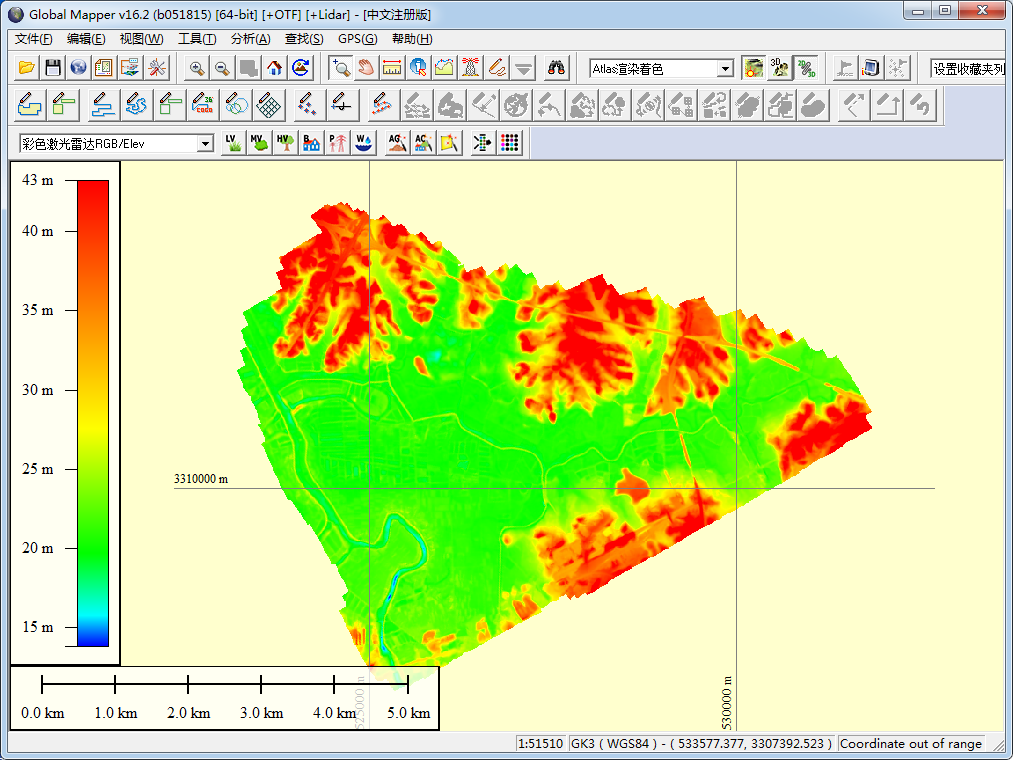Viewport: 1013px width, 760px height.
Task: Classify lidar points as Building (B)
Action: point(311,143)
